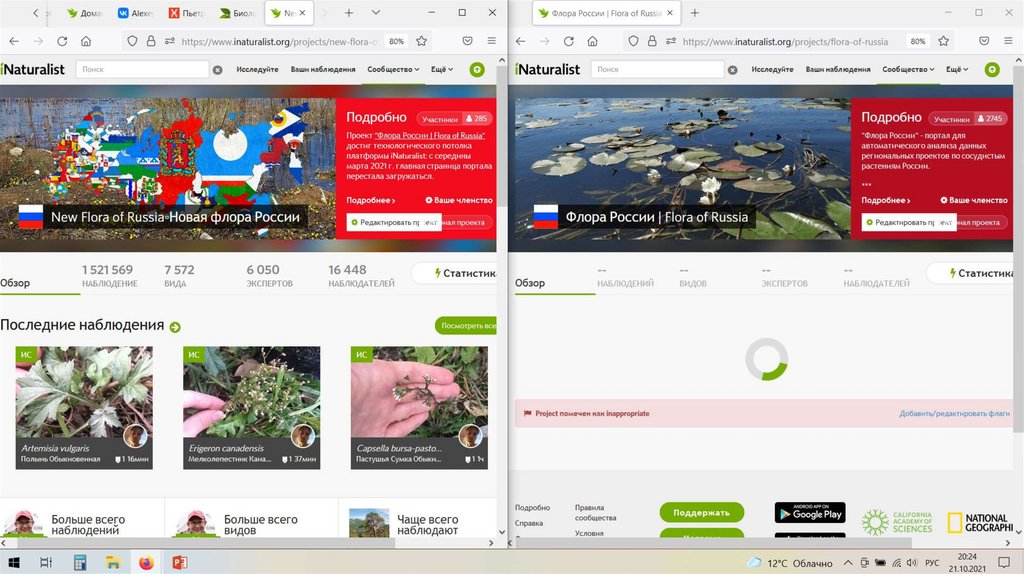Switch to Firefox on the taskbar
The height and width of the screenshot is (574, 1024).
[146, 562]
